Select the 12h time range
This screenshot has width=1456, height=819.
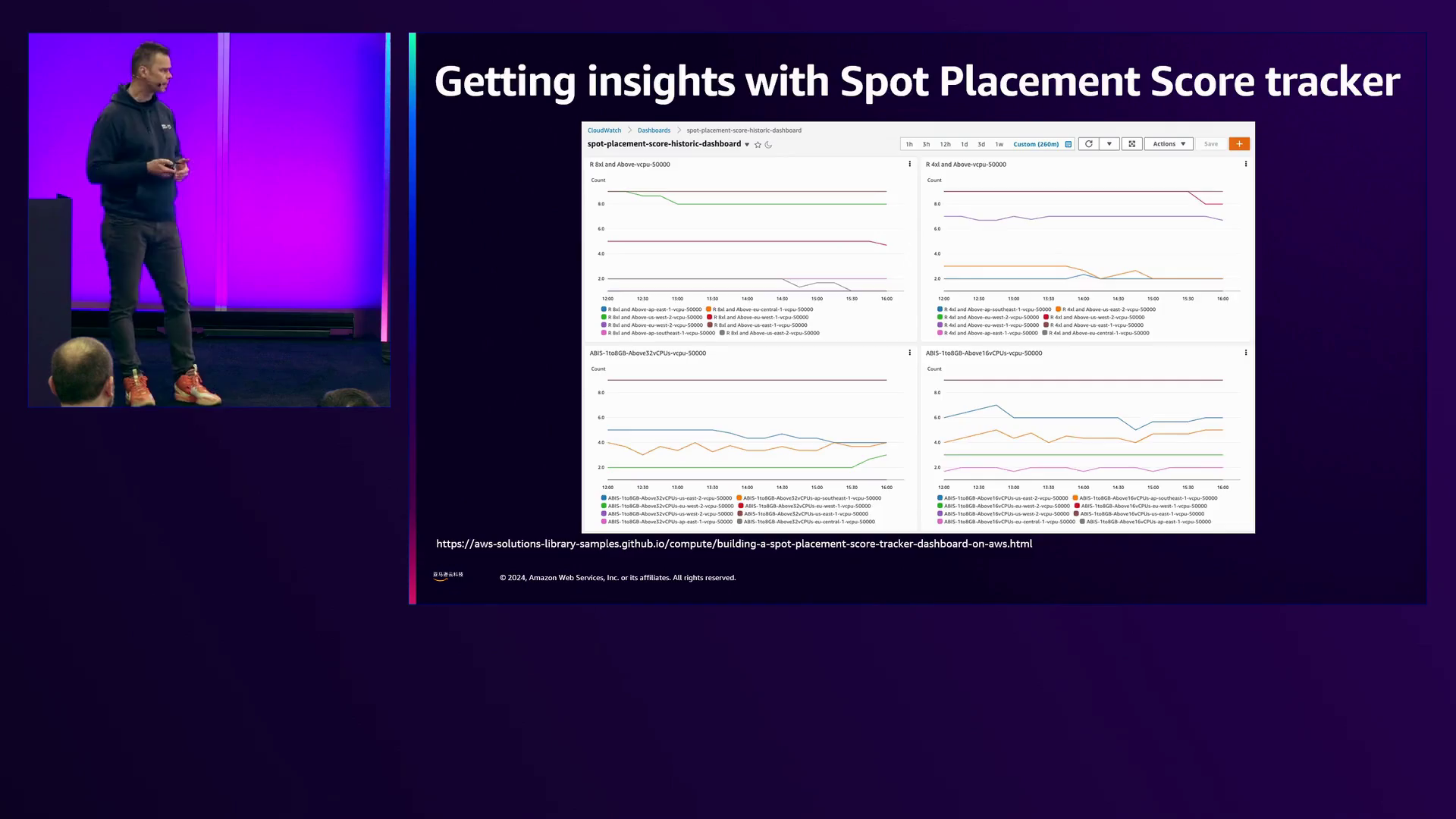(945, 144)
